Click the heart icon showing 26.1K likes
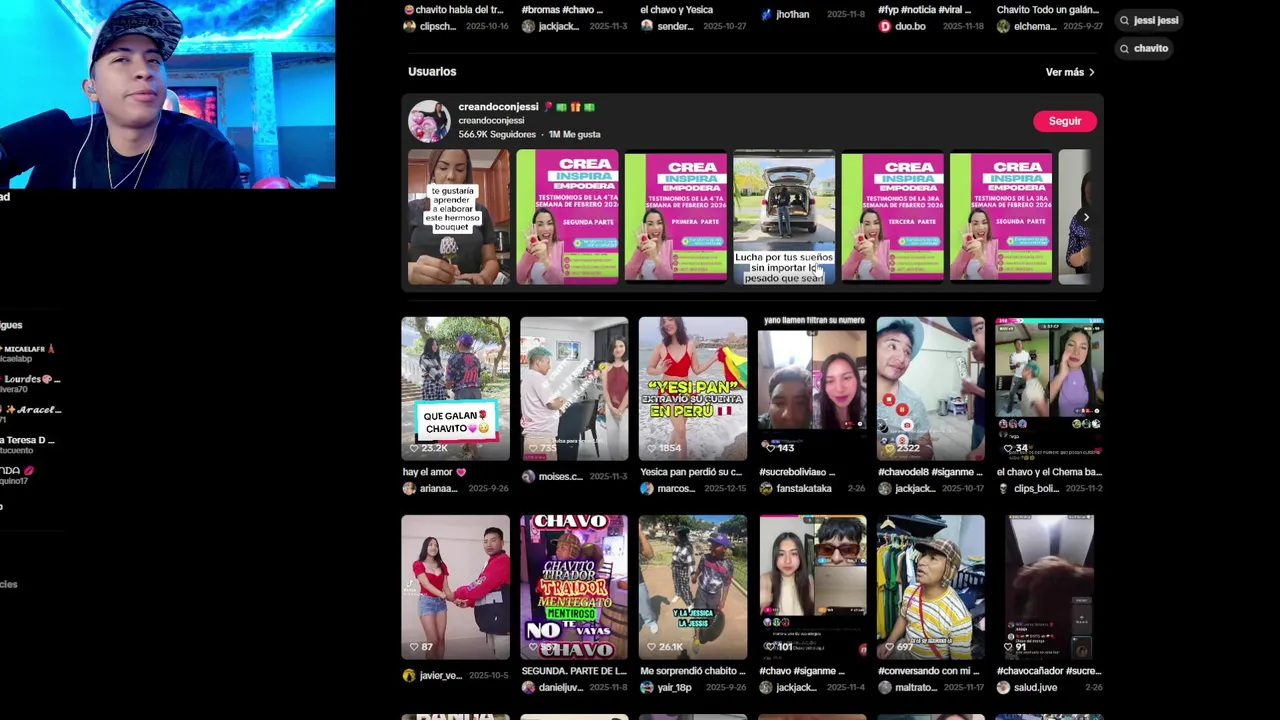This screenshot has width=1280, height=720. pyautogui.click(x=651, y=647)
